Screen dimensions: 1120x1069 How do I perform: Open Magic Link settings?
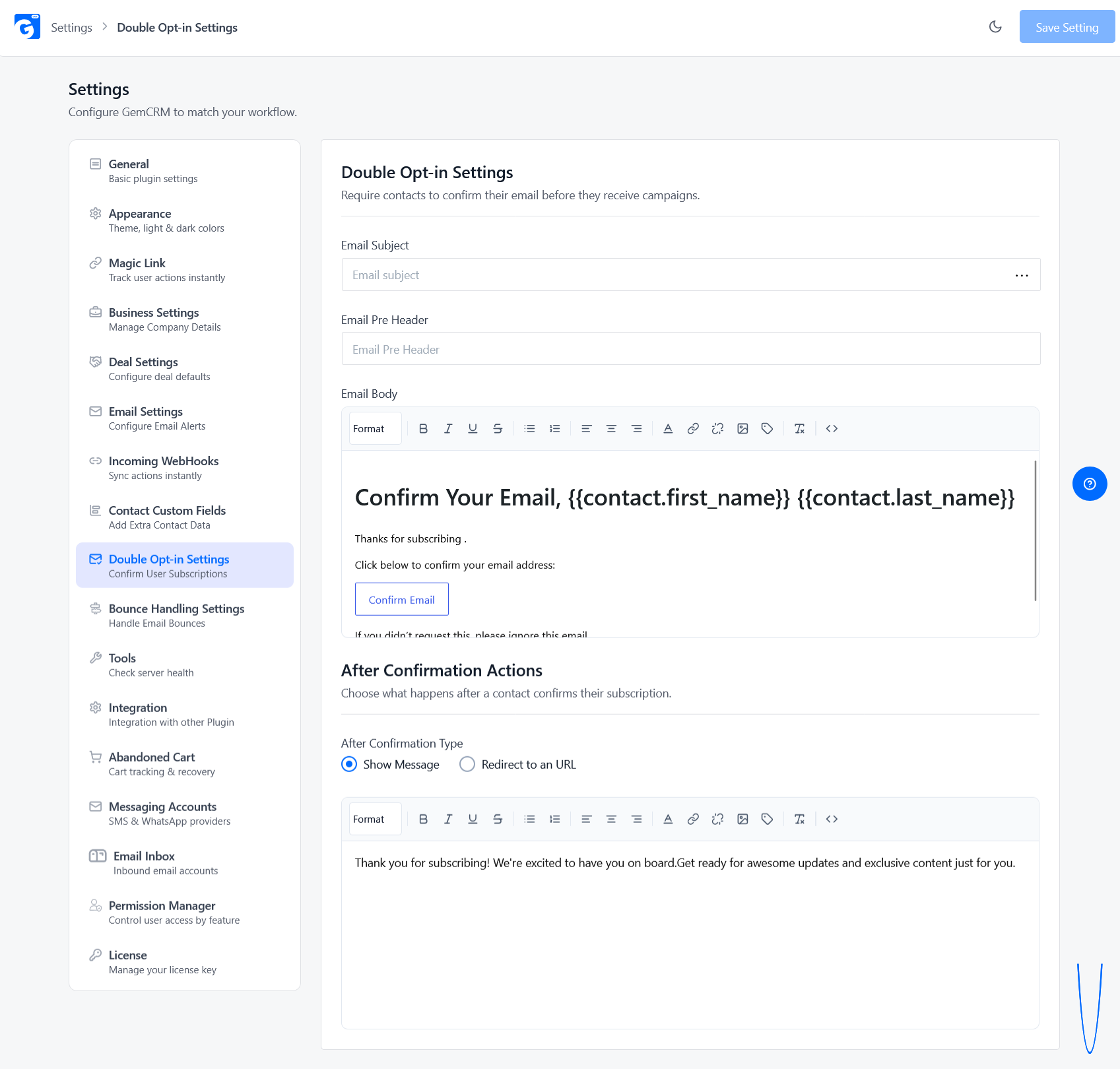click(185, 269)
